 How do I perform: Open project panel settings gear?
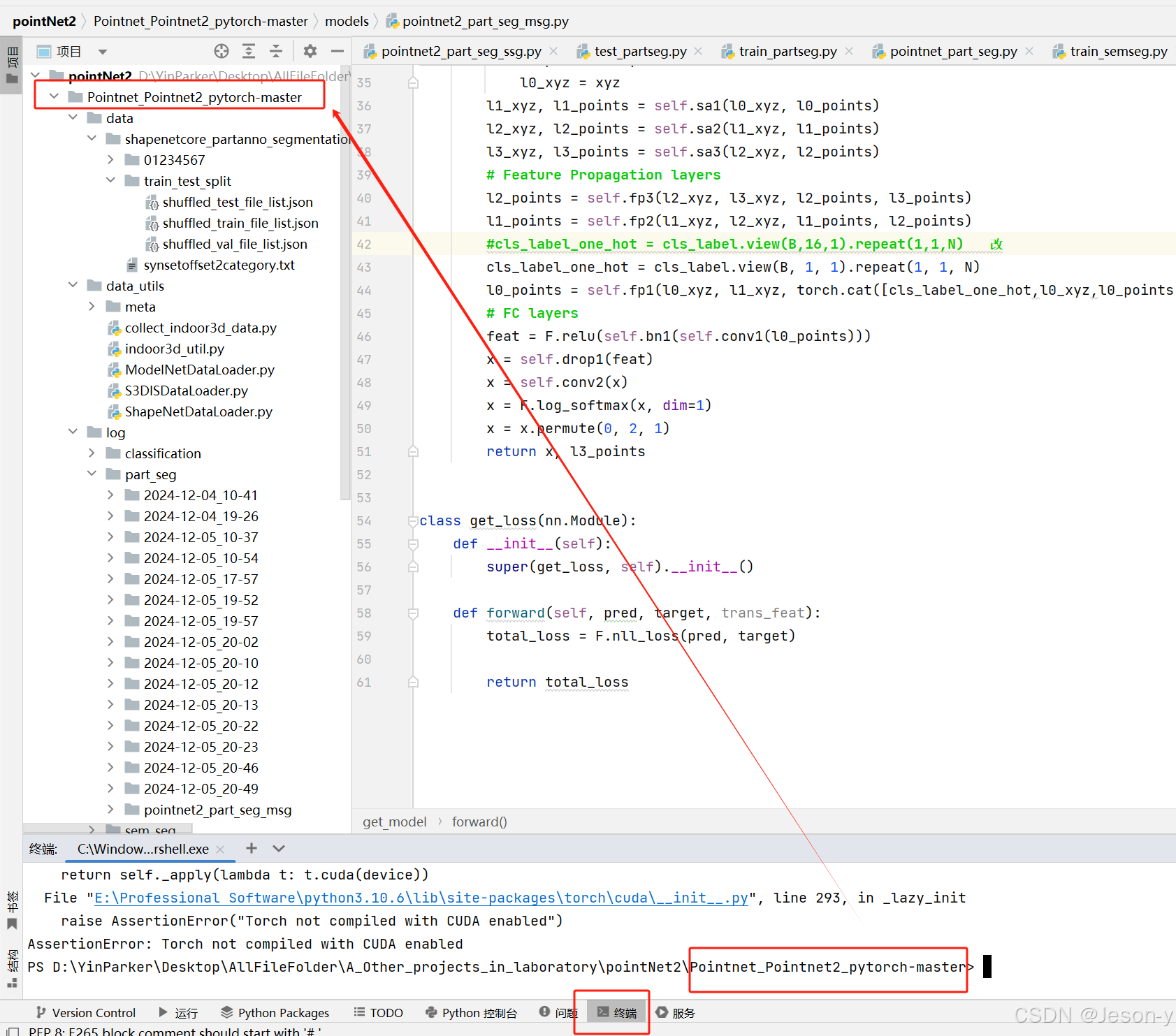(310, 51)
